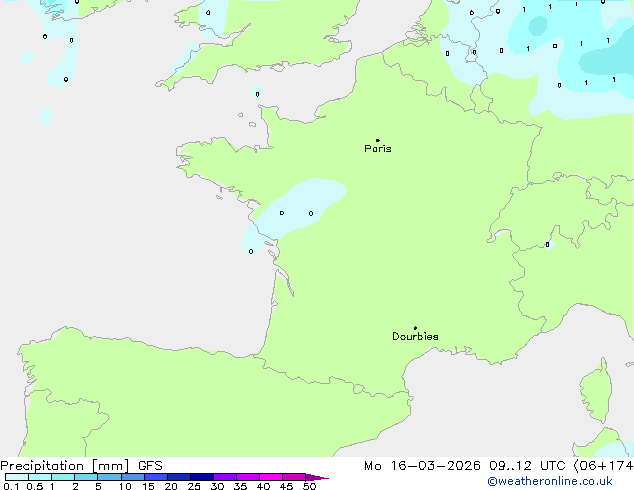Select the 1–2 mm legend color box

(x=63, y=477)
